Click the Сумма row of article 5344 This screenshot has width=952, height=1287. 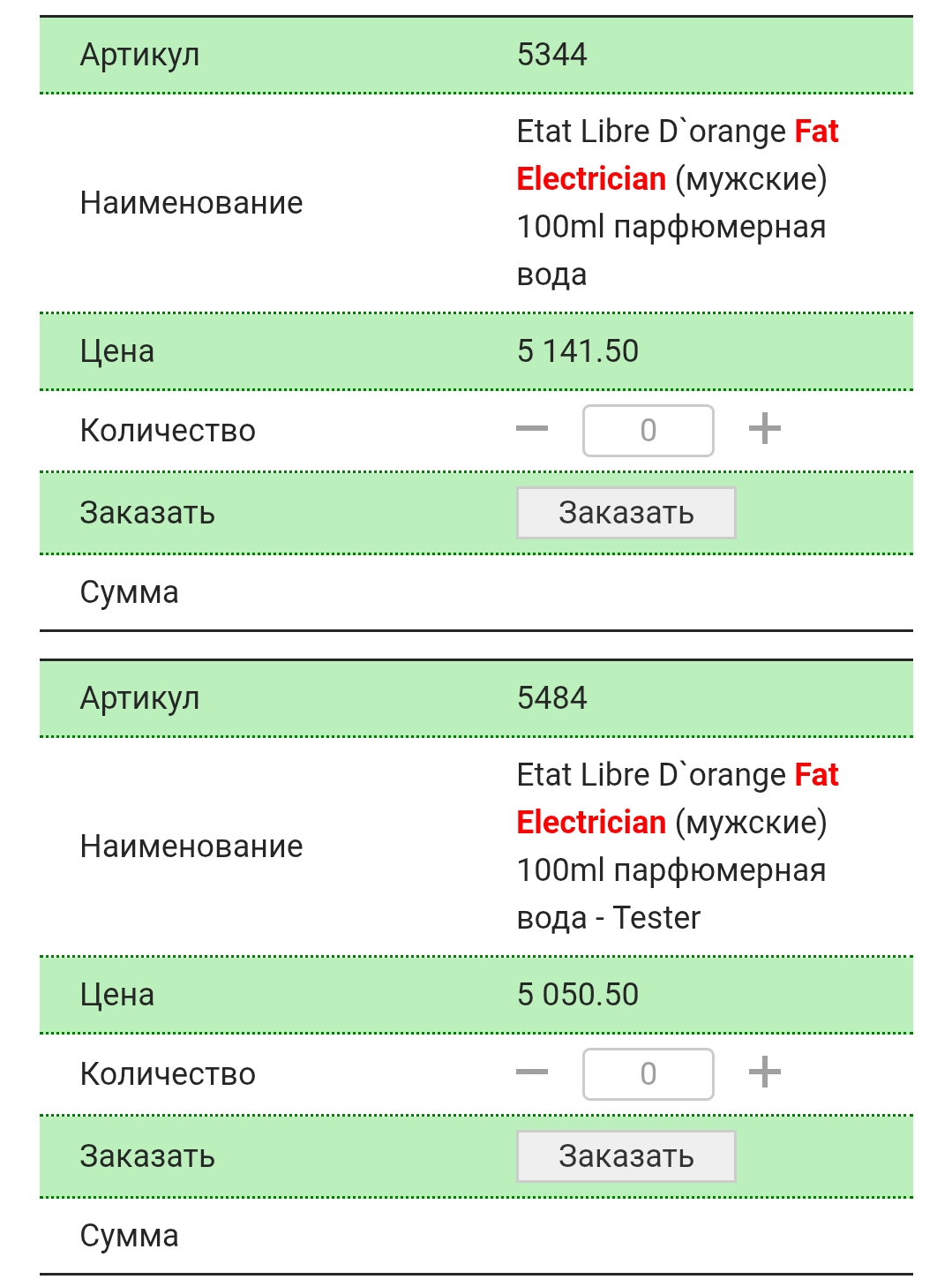pos(476,592)
